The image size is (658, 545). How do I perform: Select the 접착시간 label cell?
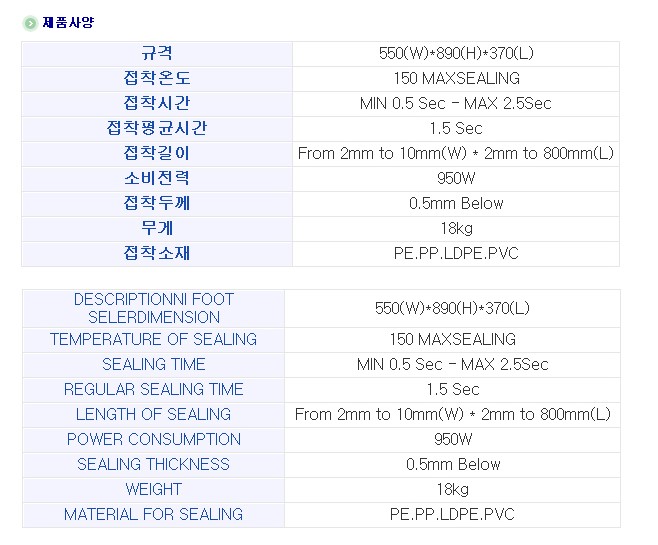(x=157, y=104)
